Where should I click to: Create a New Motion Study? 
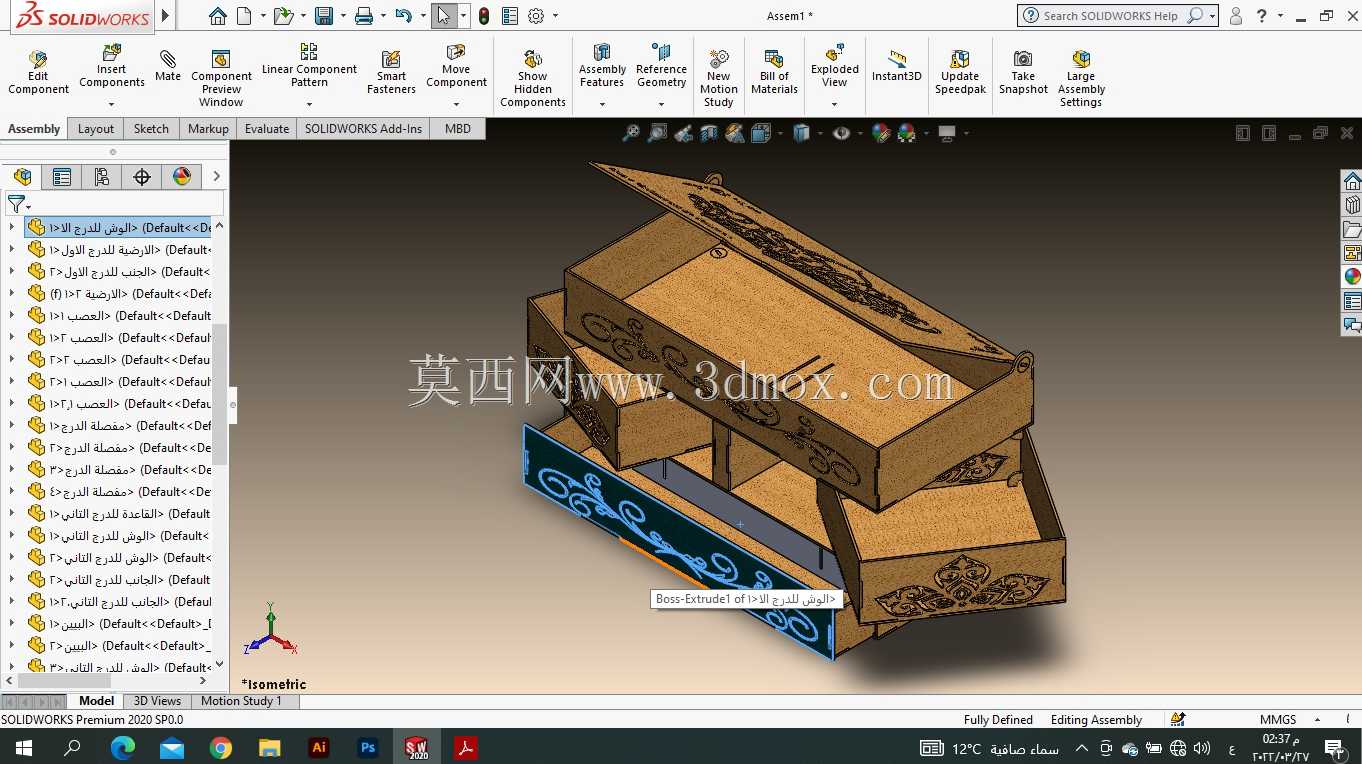pos(718,78)
